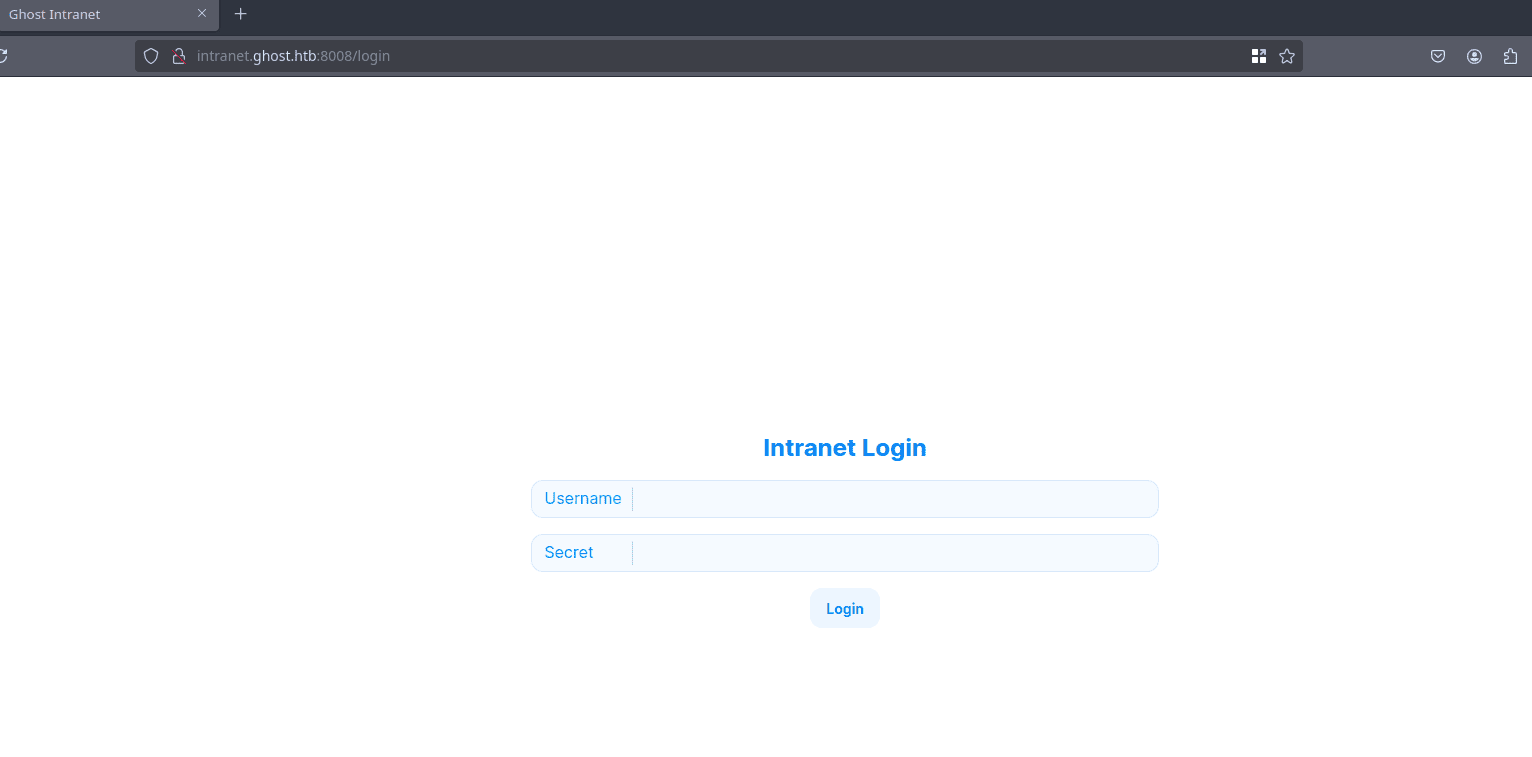Click the Username field label
The width and height of the screenshot is (1532, 757).
coord(583,498)
